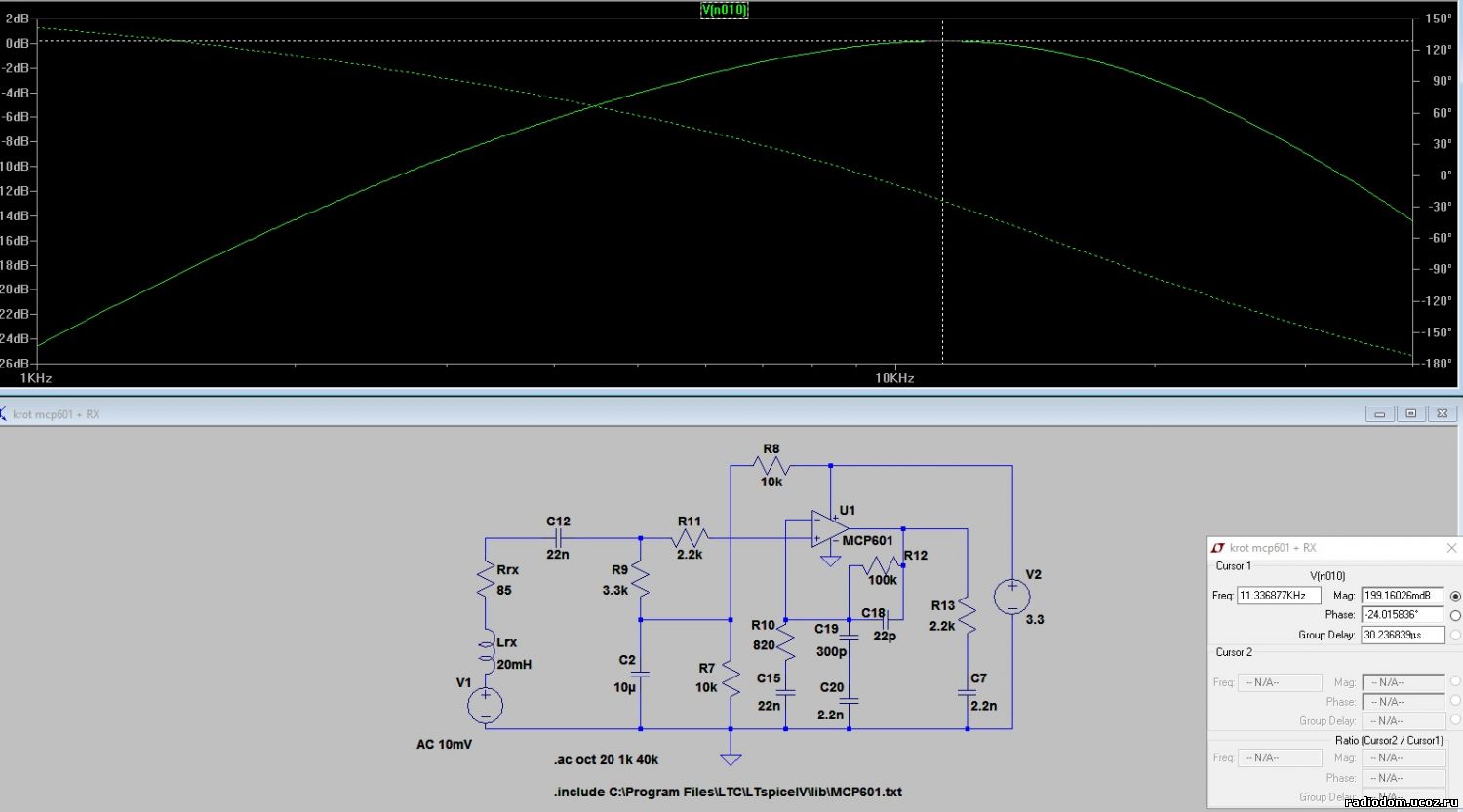Select the R7 resistor symbol
This screenshot has height=812, width=1463.
pyautogui.click(x=731, y=677)
